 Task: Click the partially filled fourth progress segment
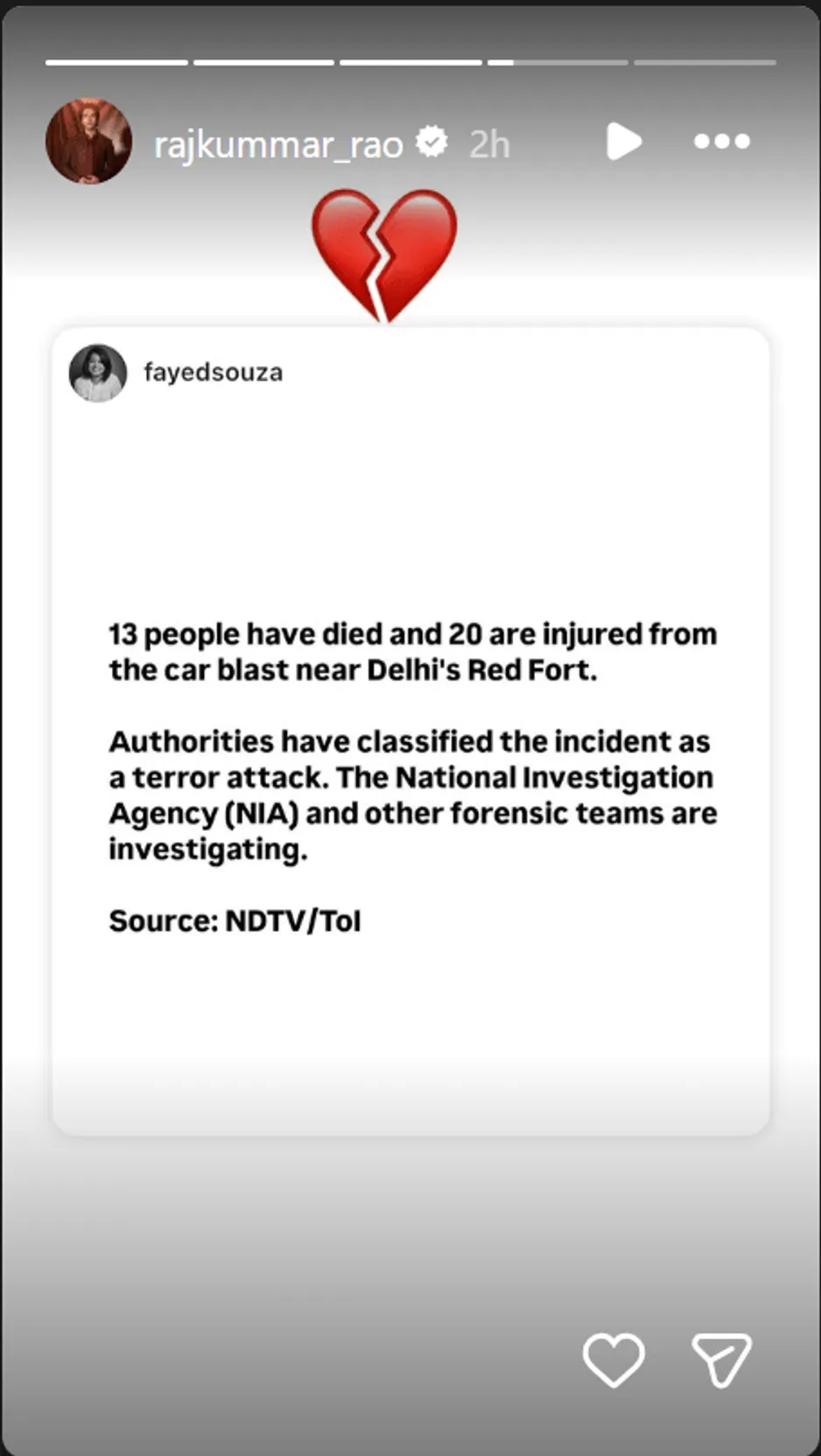click(x=558, y=63)
